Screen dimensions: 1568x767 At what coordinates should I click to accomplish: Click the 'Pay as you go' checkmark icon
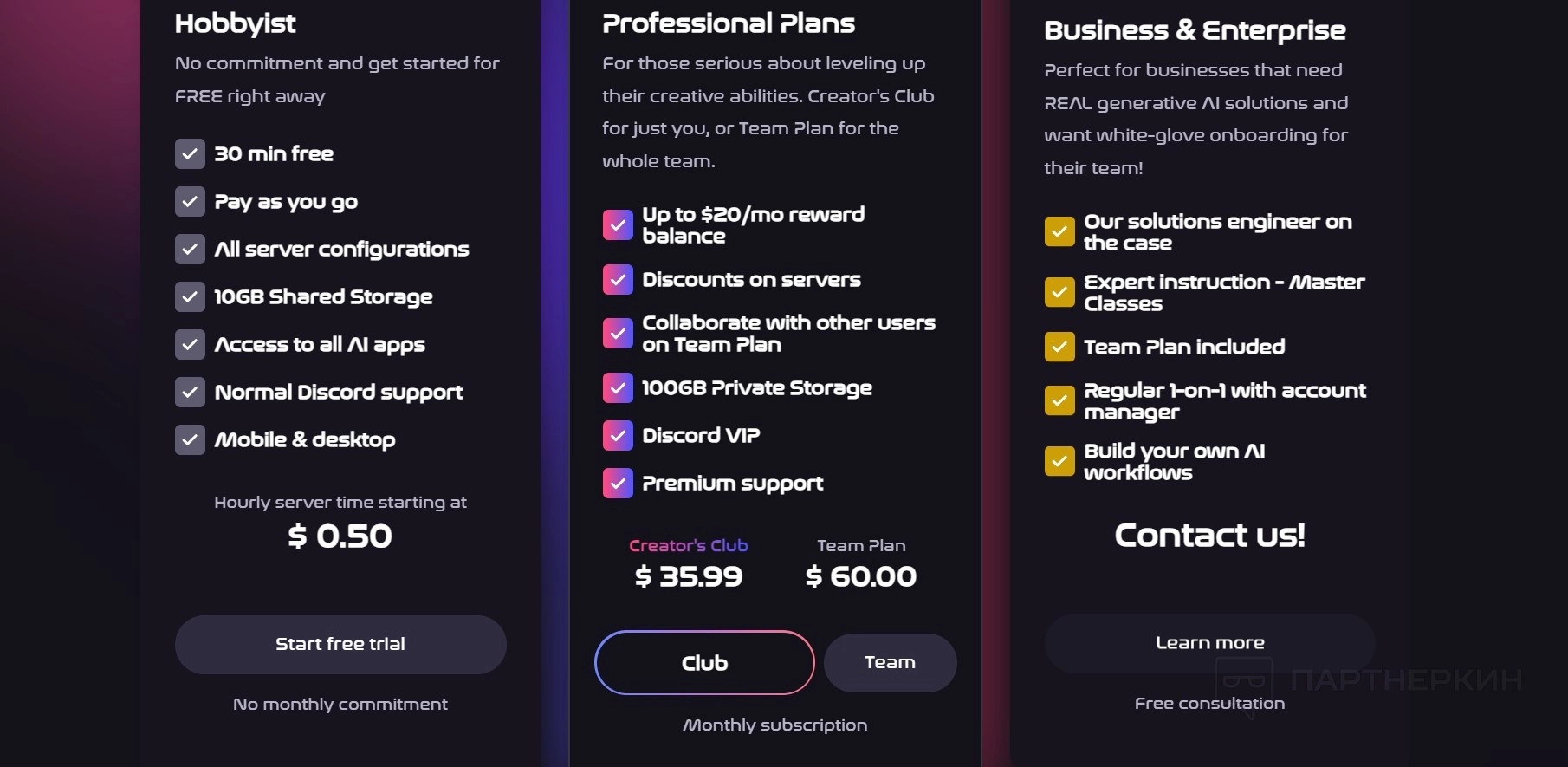(190, 202)
